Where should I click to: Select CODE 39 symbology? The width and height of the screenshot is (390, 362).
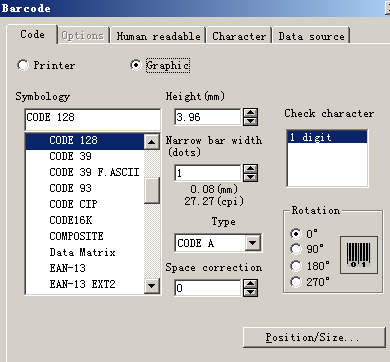tap(85, 156)
